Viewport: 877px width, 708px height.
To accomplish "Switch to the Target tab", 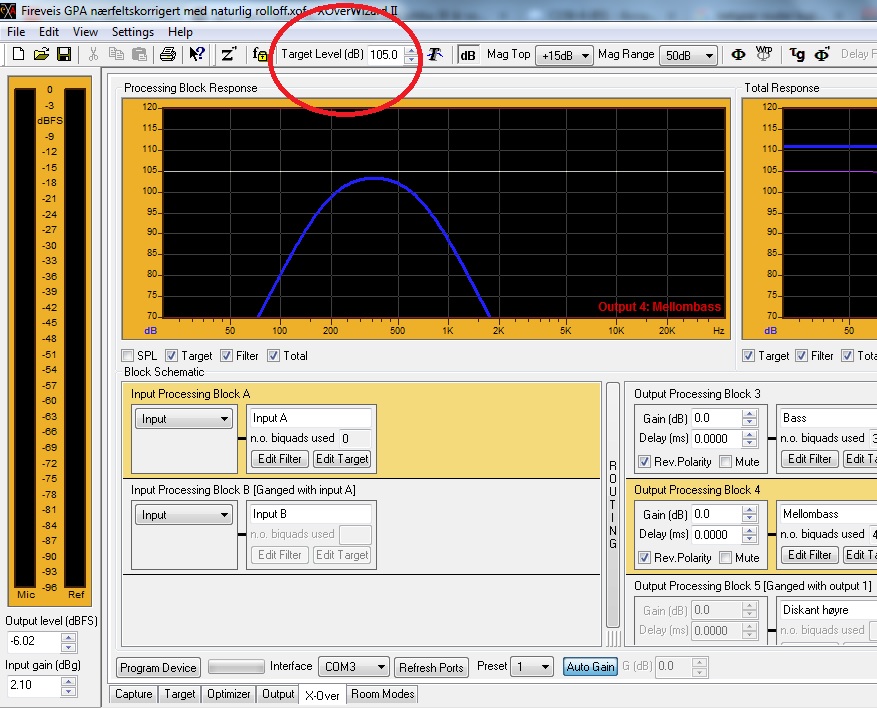I will [x=180, y=694].
